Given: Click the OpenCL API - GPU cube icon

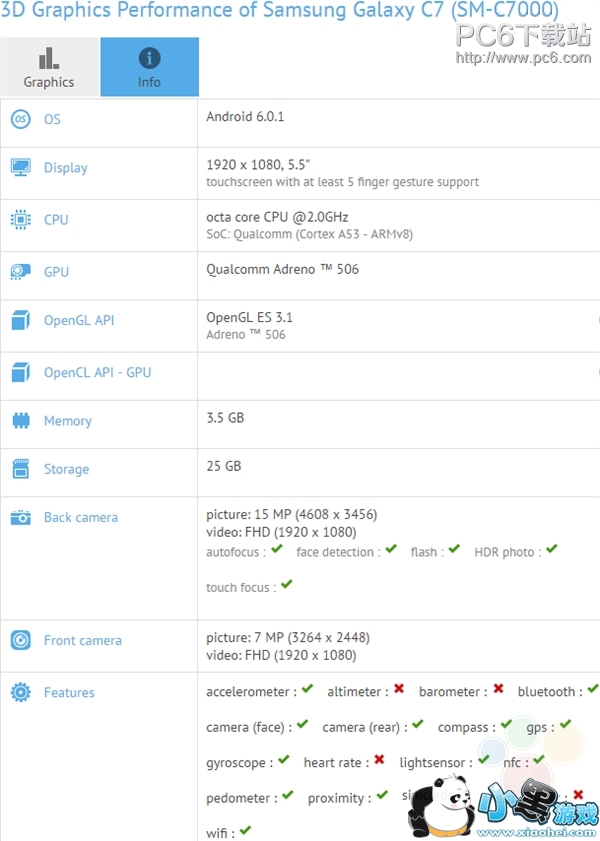Looking at the screenshot, I should 20,372.
